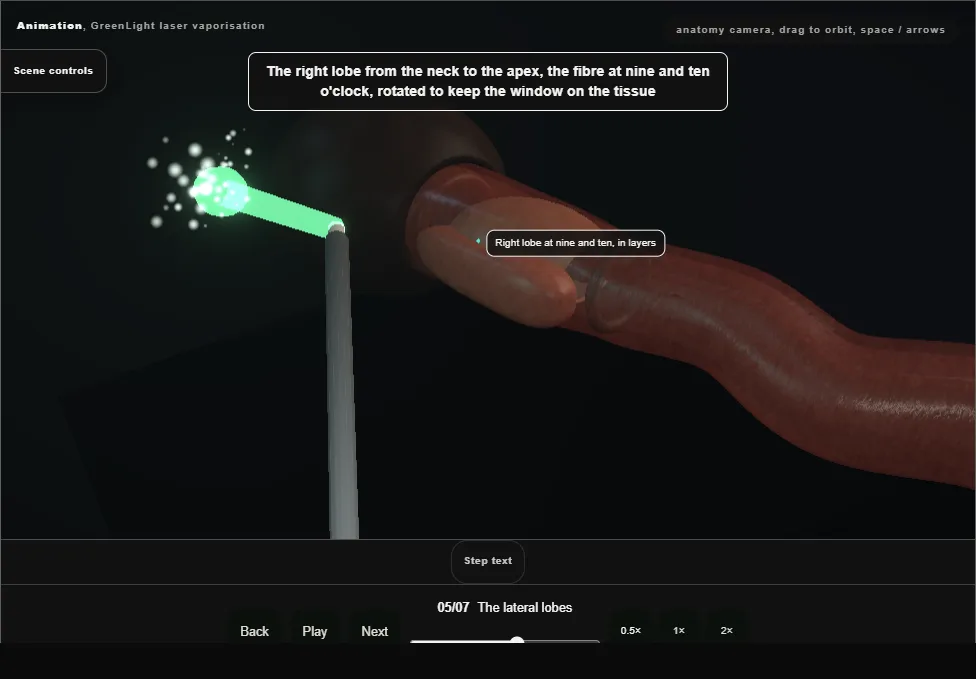Set playback speed to 0.5×
Viewport: 976px width, 679px height.
(x=631, y=630)
